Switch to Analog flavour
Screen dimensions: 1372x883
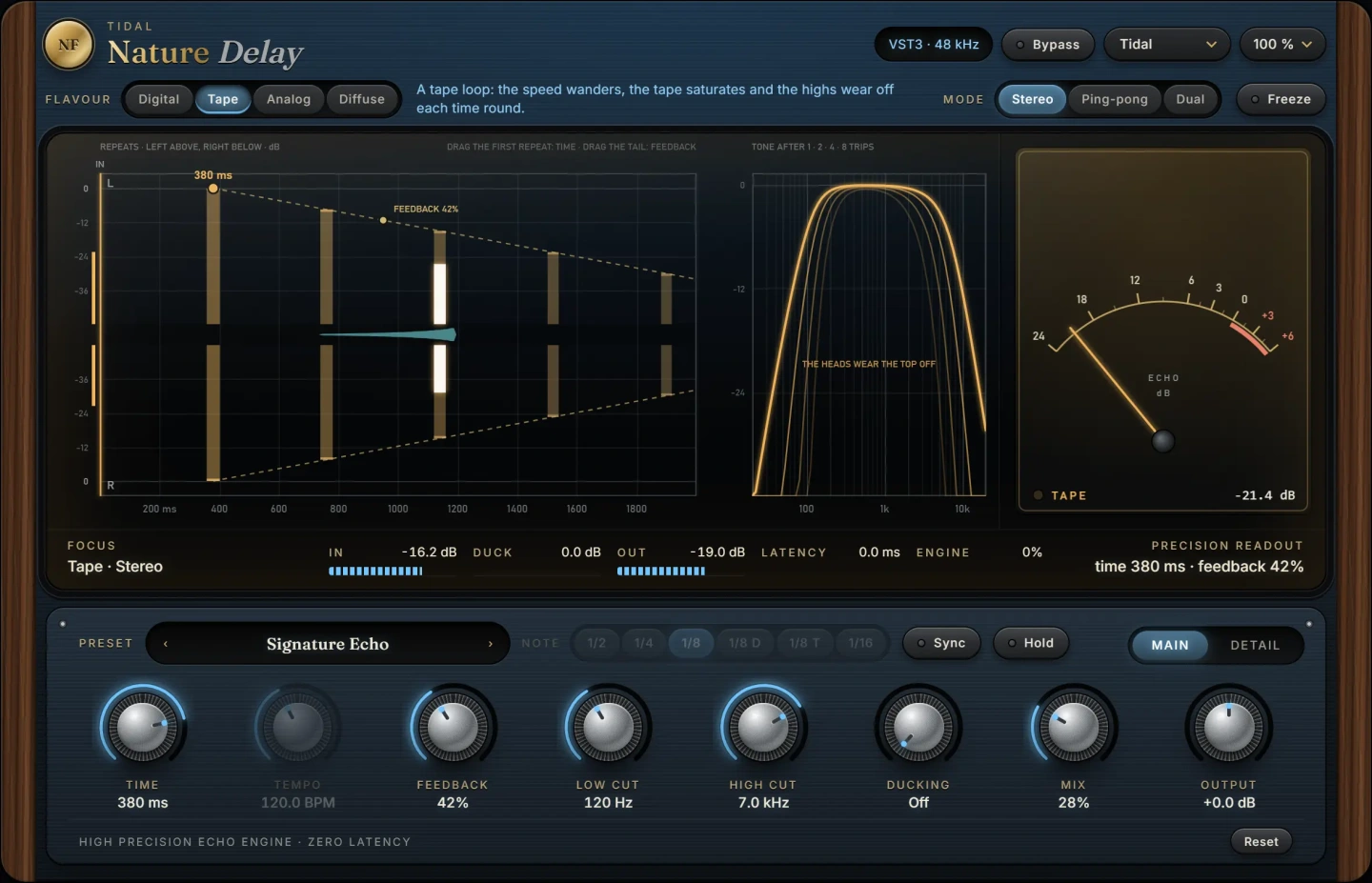289,99
